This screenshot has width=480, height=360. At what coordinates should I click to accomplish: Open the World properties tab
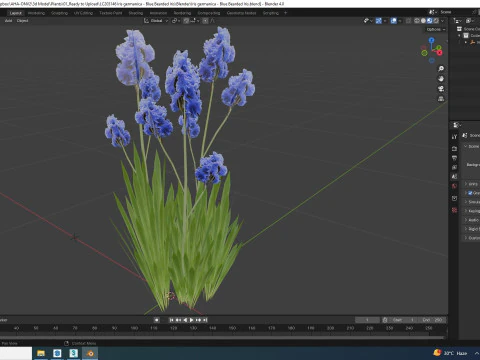(x=454, y=186)
